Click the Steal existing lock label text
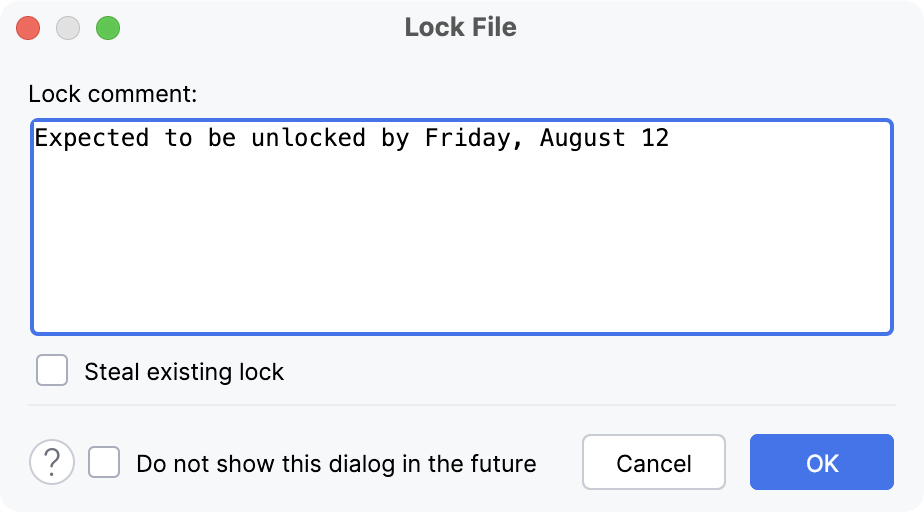The height and width of the screenshot is (512, 924). [184, 372]
